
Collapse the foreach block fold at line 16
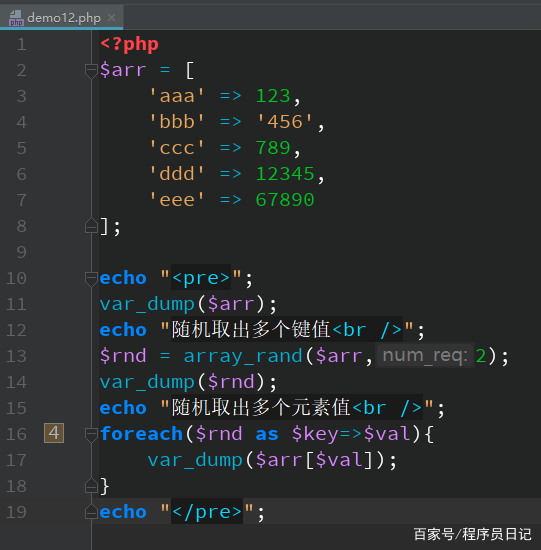91,435
